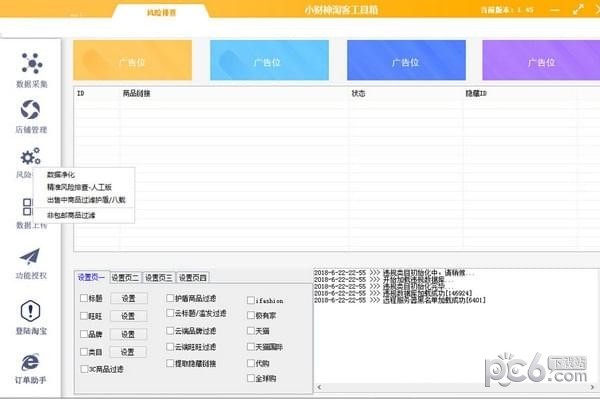
Task: Switch to the 设置页三 tab
Action: pyautogui.click(x=159, y=278)
